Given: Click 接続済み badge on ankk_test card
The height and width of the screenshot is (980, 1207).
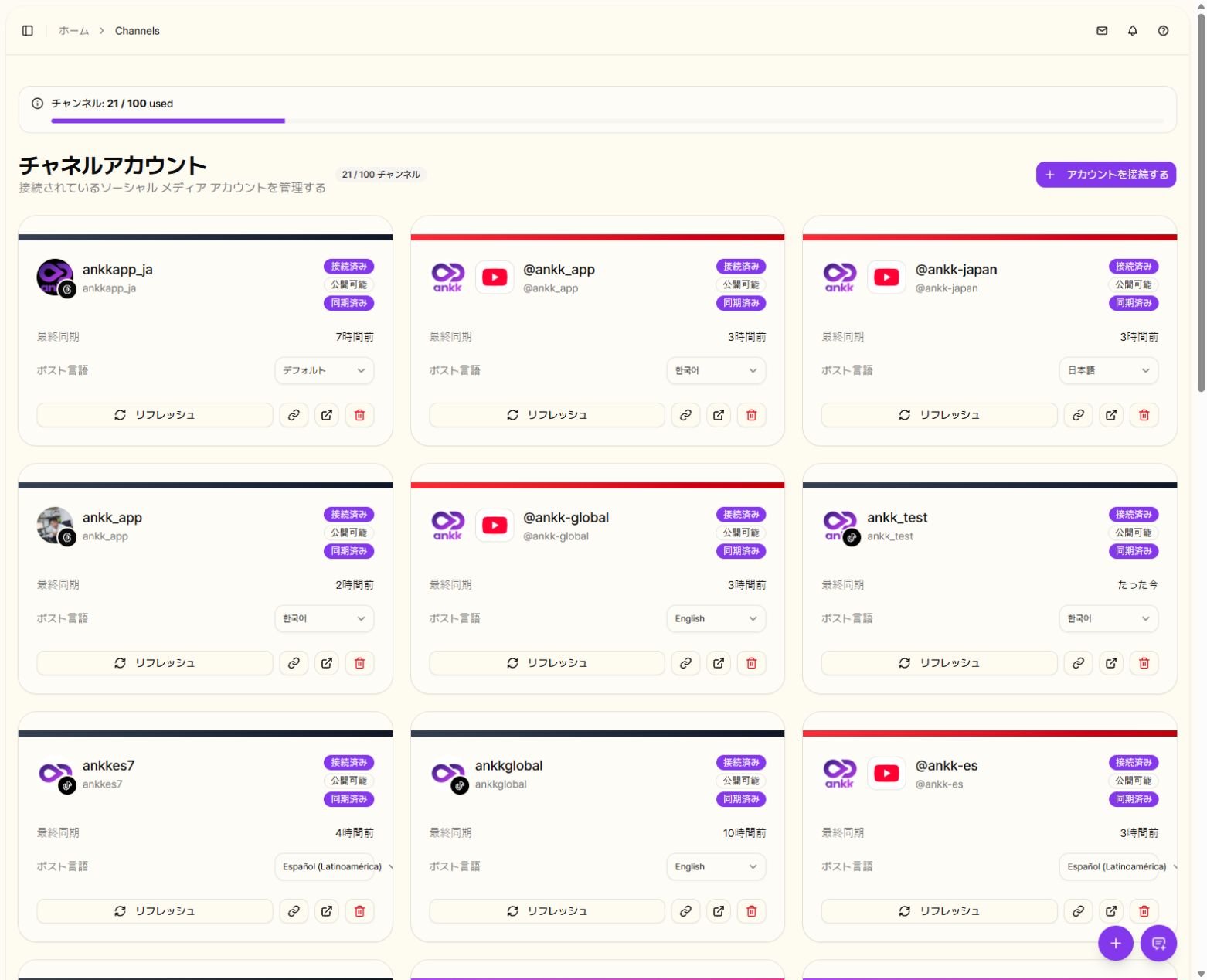Looking at the screenshot, I should 1133,515.
